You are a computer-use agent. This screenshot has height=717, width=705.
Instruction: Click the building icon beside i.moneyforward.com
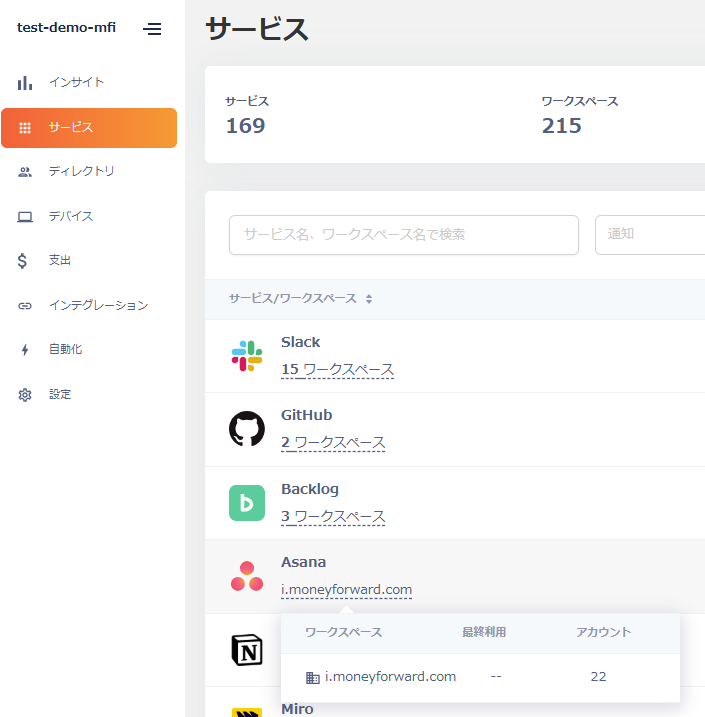pos(313,678)
